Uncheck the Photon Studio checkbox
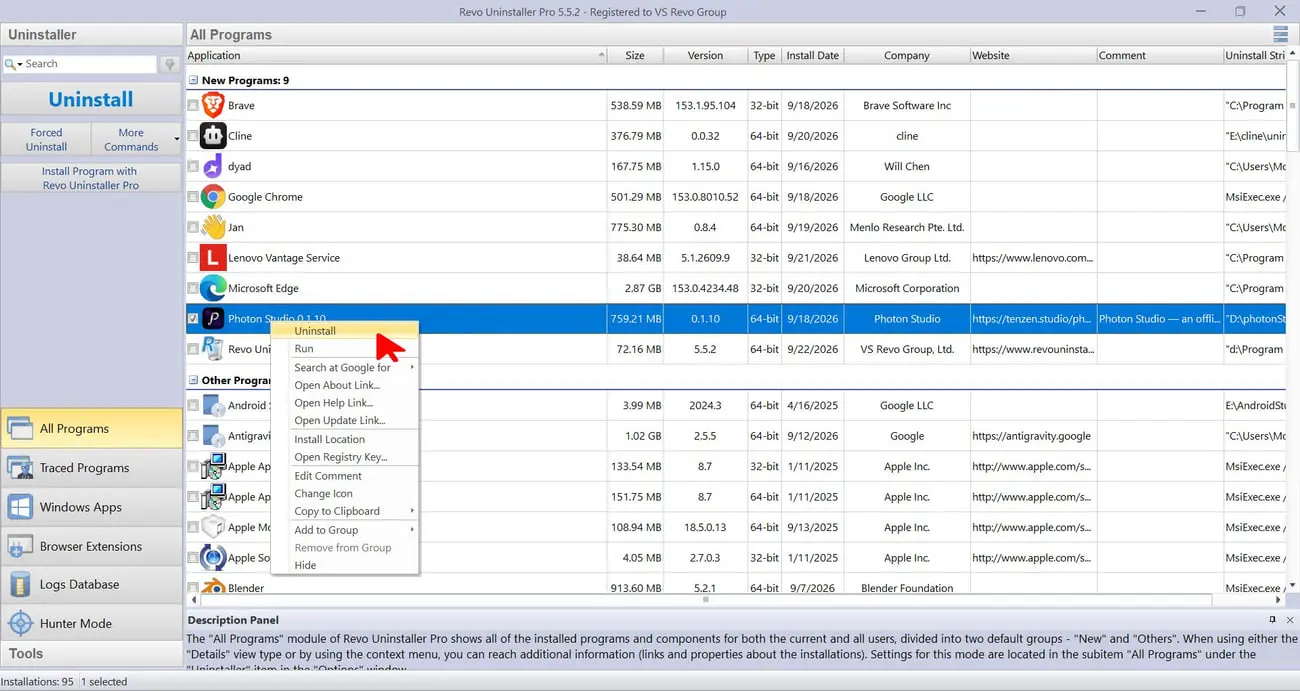The width and height of the screenshot is (1300, 691). [x=192, y=319]
